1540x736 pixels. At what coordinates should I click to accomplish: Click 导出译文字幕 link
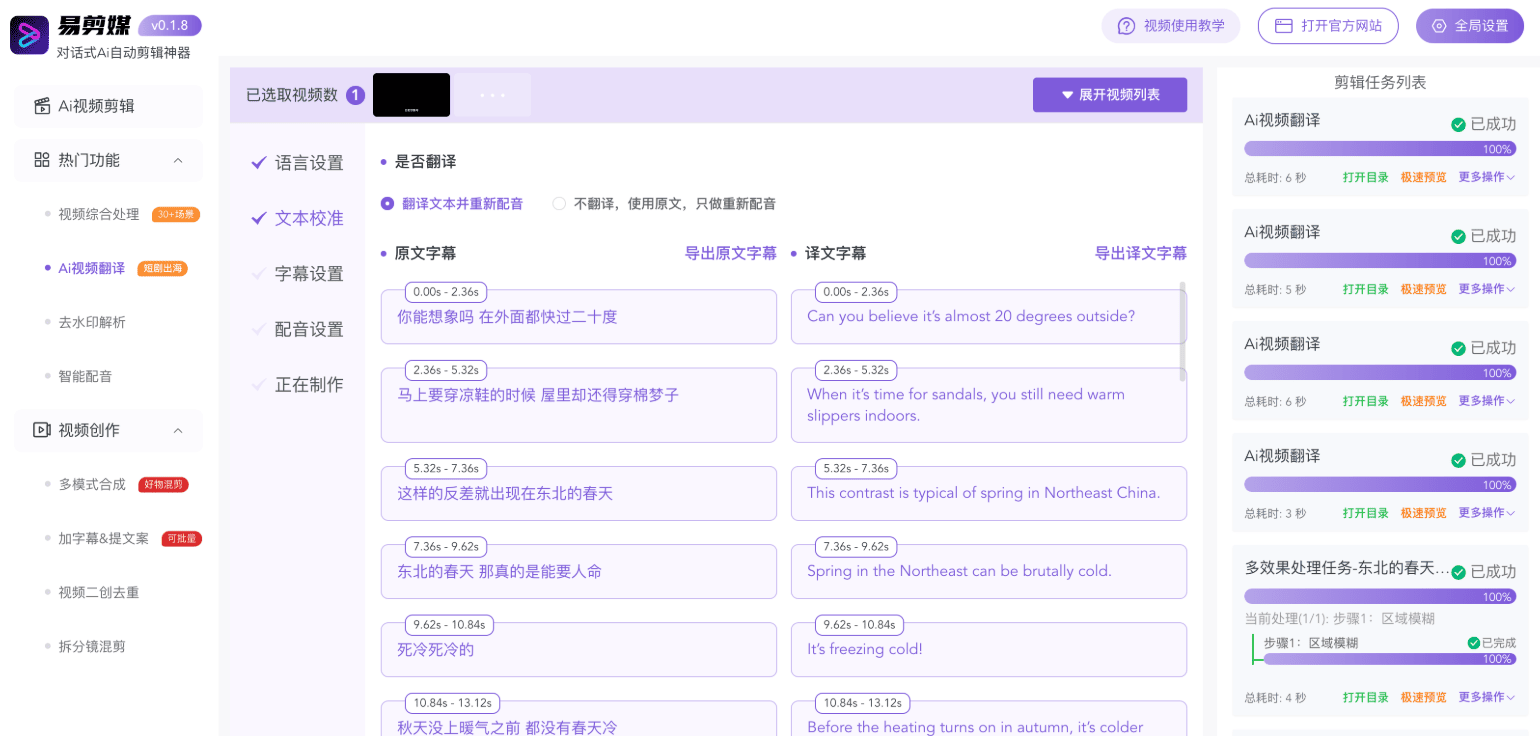[1141, 253]
